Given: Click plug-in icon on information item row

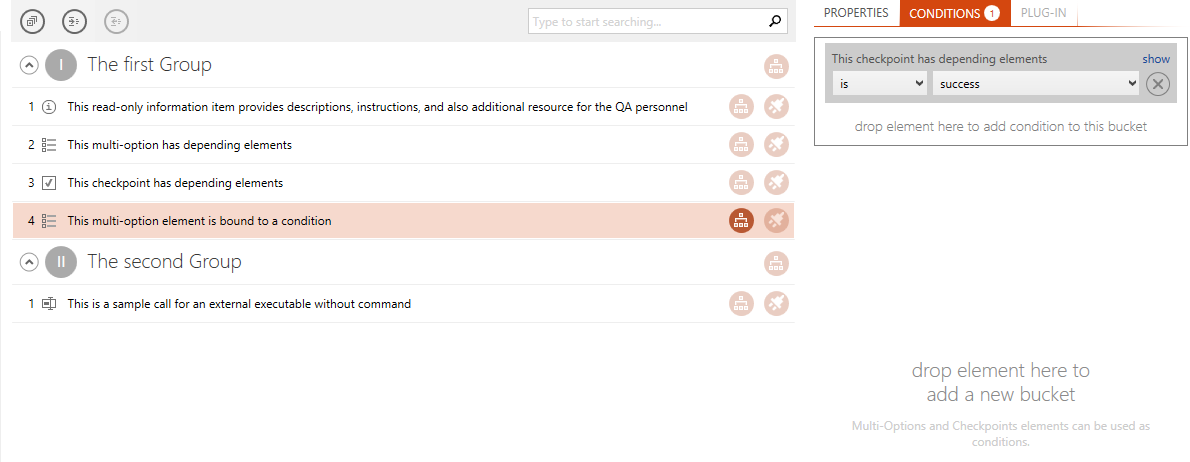Looking at the screenshot, I should [x=776, y=107].
